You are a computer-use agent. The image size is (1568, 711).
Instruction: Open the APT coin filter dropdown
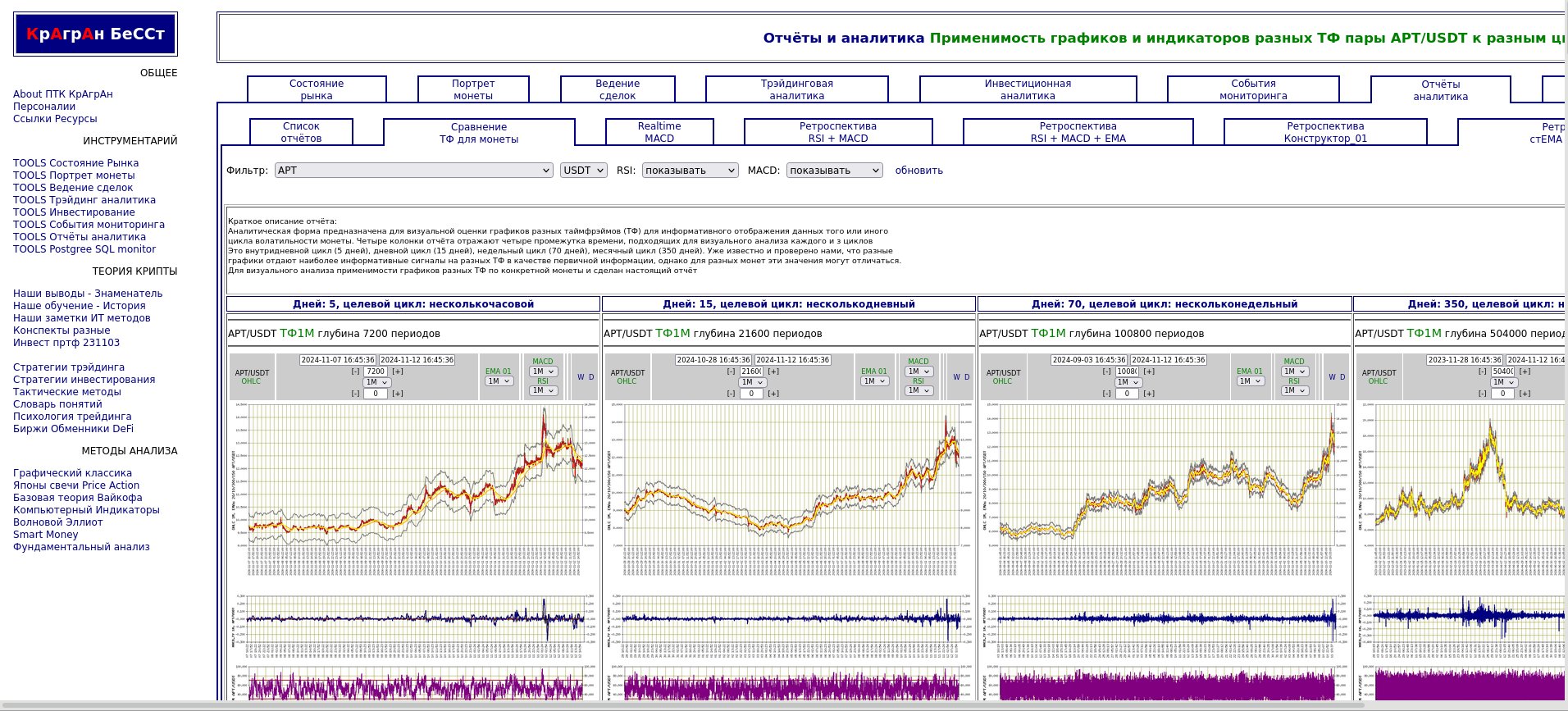[x=414, y=171]
